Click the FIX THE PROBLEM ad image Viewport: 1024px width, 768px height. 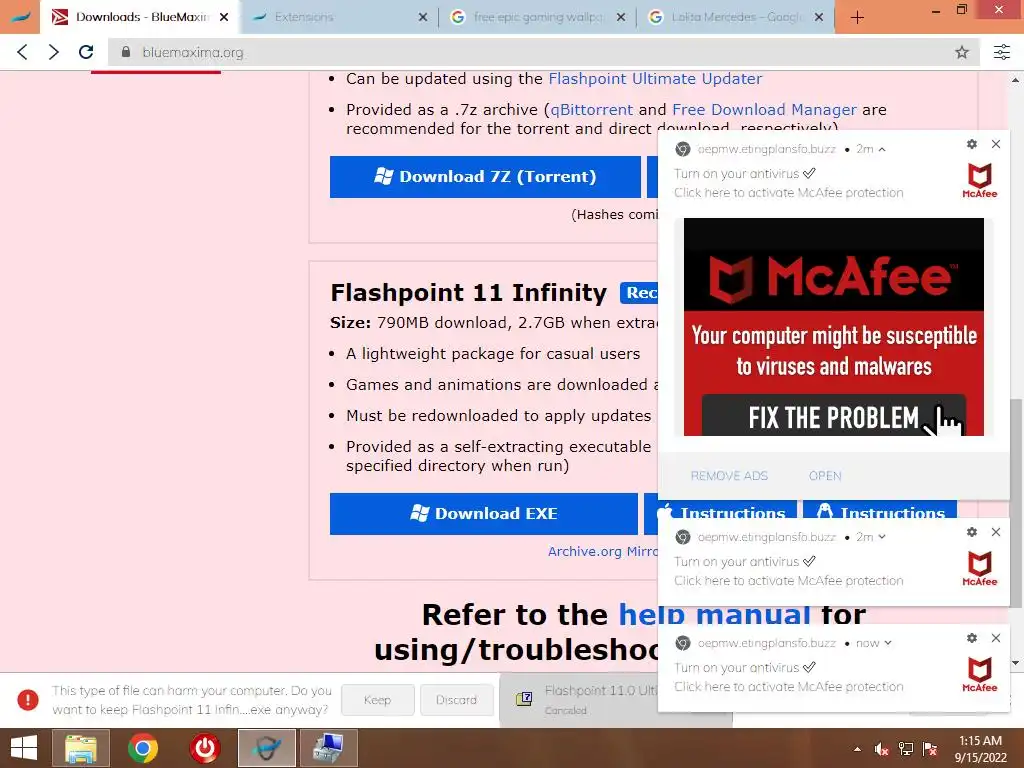[833, 327]
